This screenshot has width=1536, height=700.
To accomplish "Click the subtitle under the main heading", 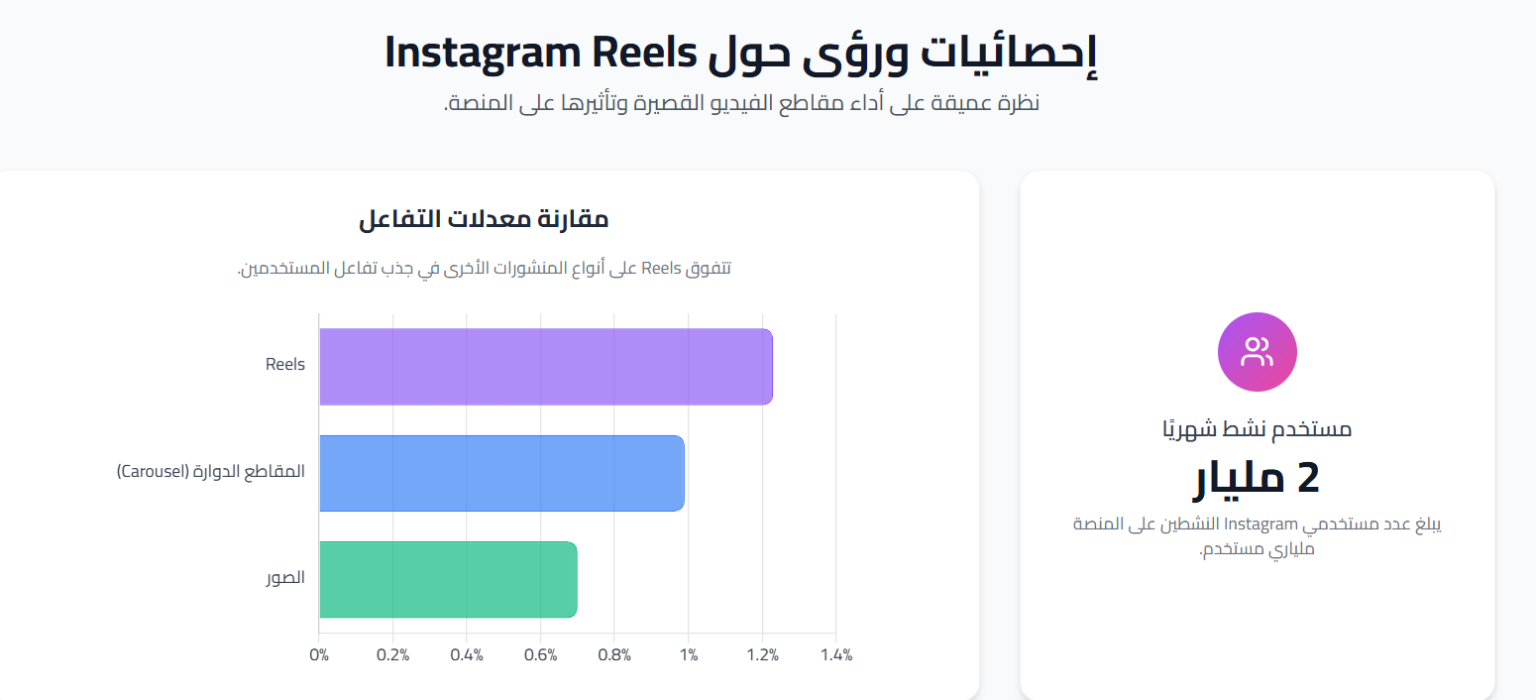I will [741, 103].
